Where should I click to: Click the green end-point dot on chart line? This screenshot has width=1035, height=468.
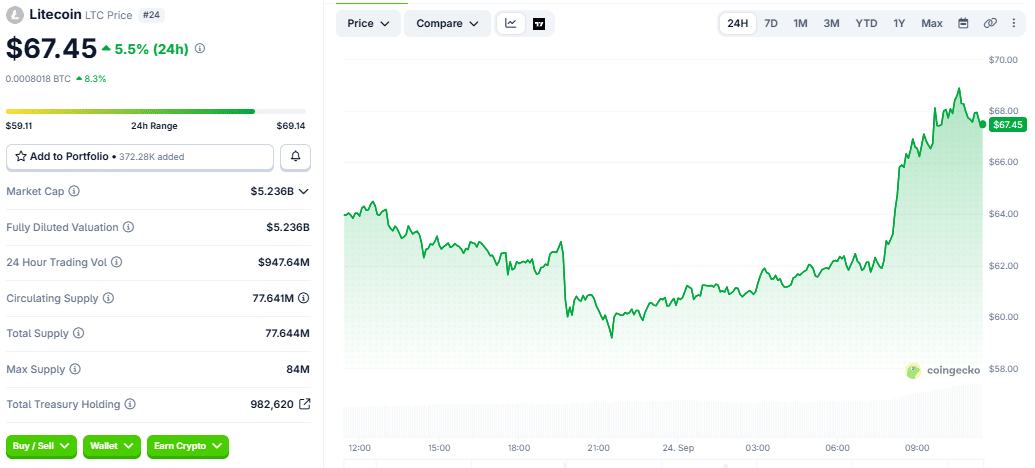[x=983, y=124]
